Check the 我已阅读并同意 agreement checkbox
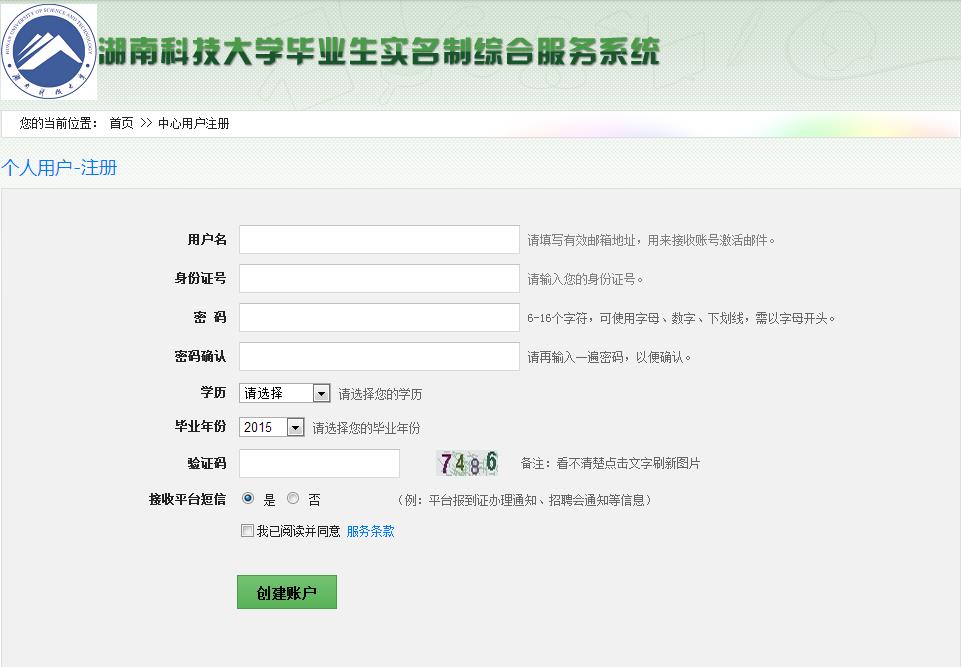 246,530
